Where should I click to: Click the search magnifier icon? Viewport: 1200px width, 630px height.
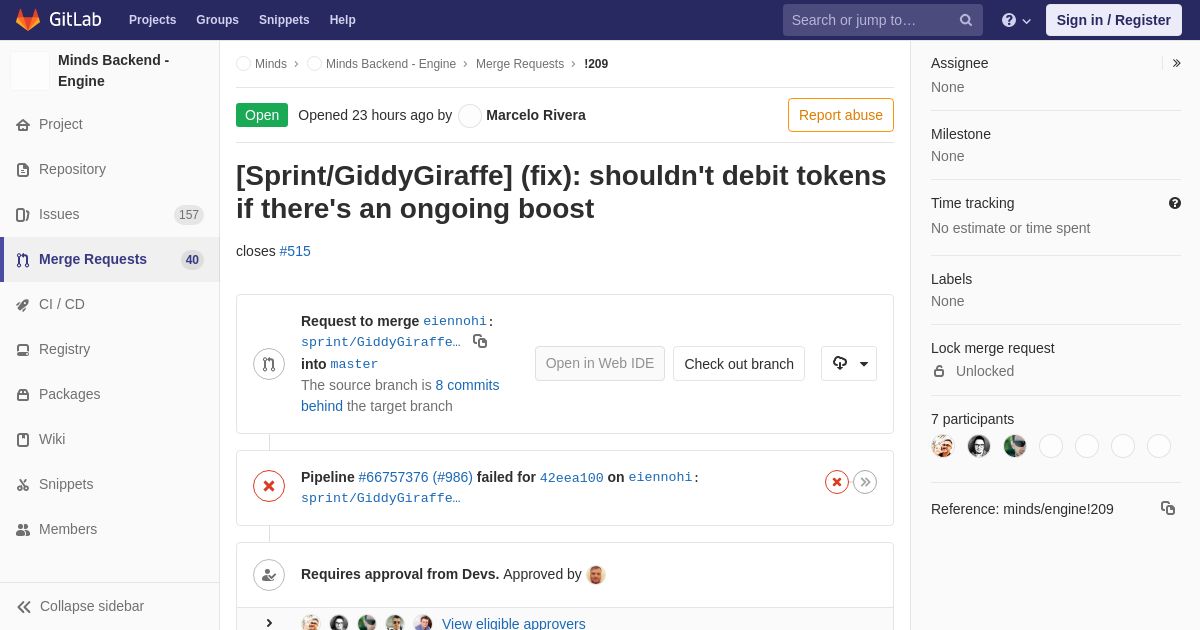(x=966, y=20)
